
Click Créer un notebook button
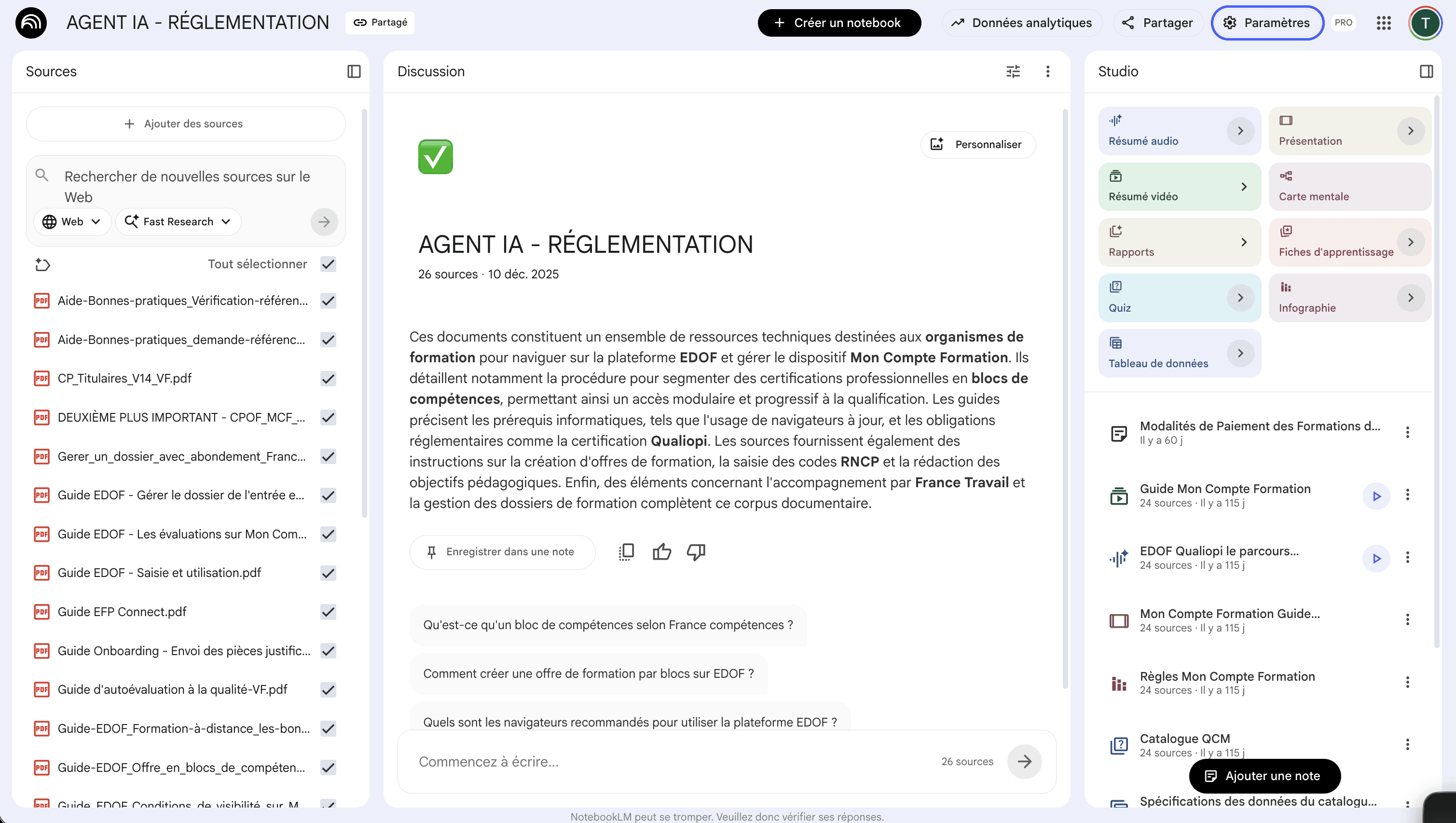[x=839, y=23]
